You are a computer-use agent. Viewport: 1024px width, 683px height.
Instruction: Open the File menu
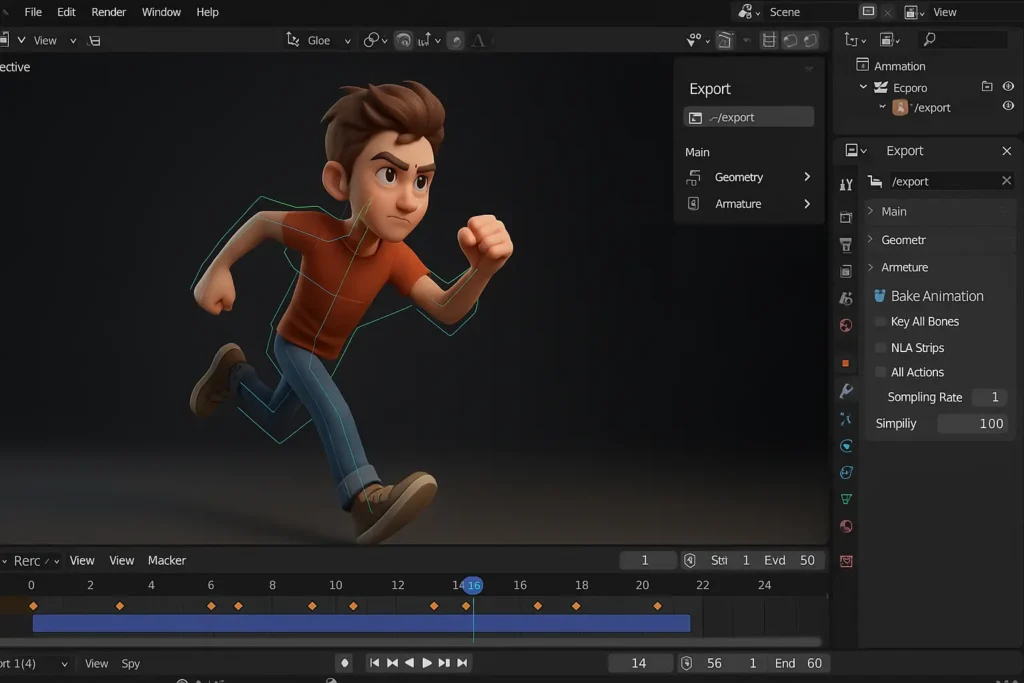33,12
